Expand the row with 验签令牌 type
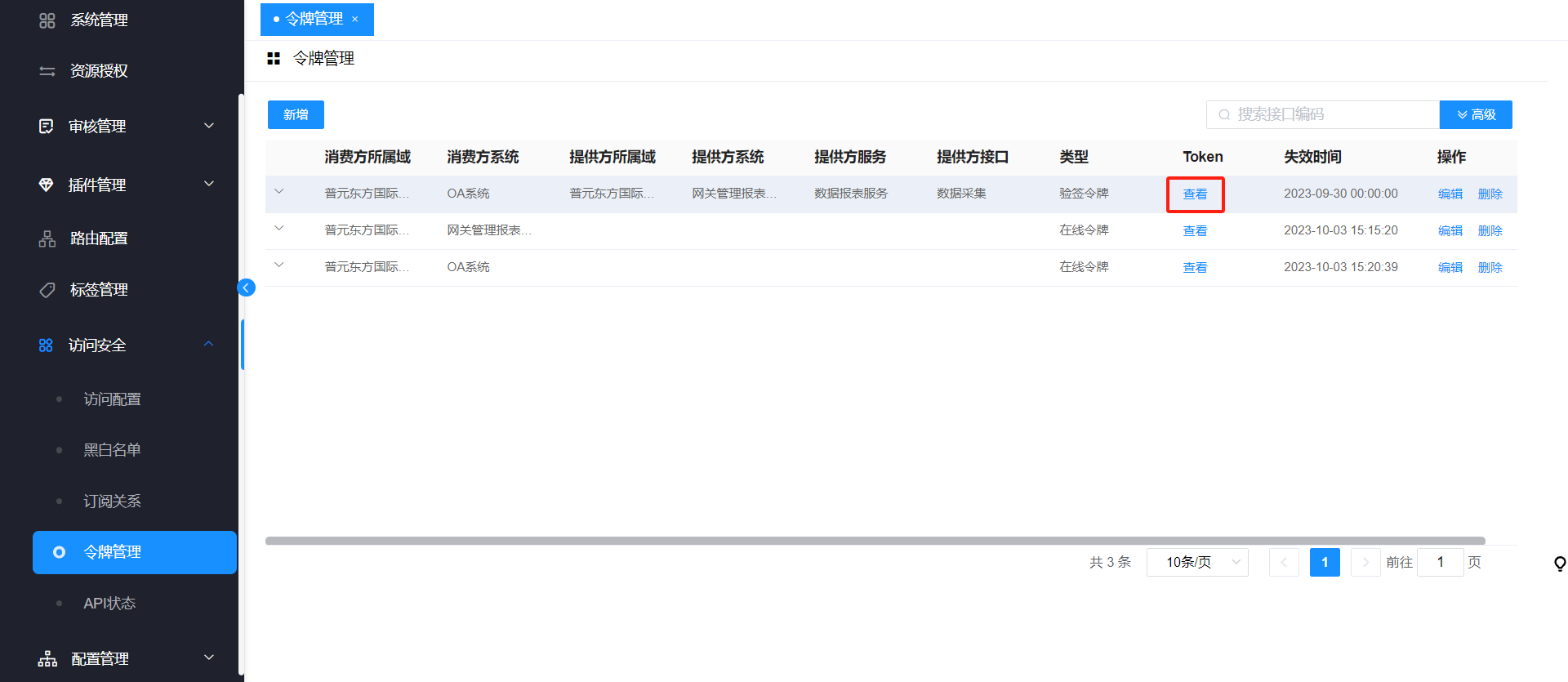This screenshot has width=1568, height=682. pos(279,191)
